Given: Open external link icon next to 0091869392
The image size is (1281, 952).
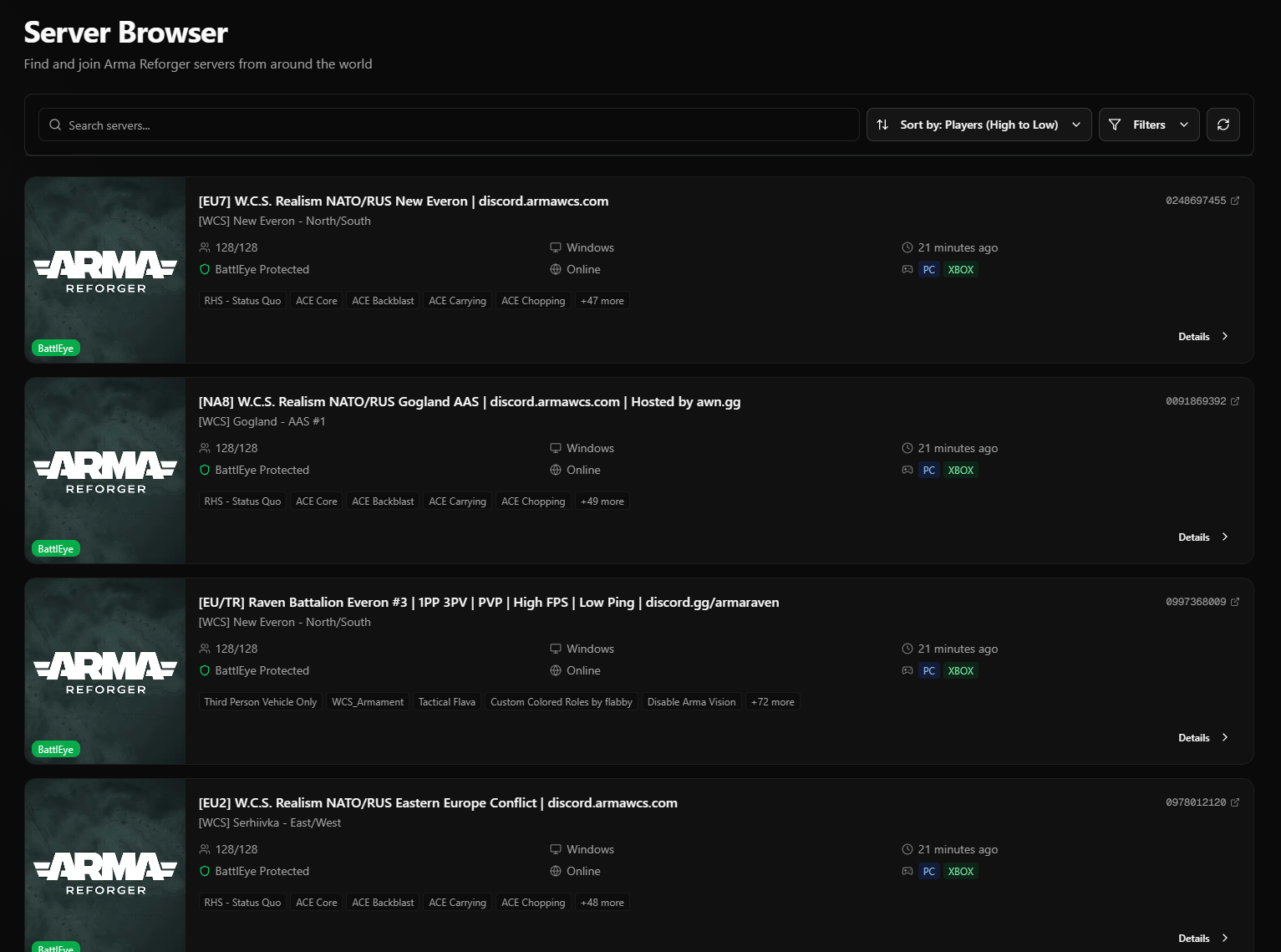Looking at the screenshot, I should [1235, 401].
